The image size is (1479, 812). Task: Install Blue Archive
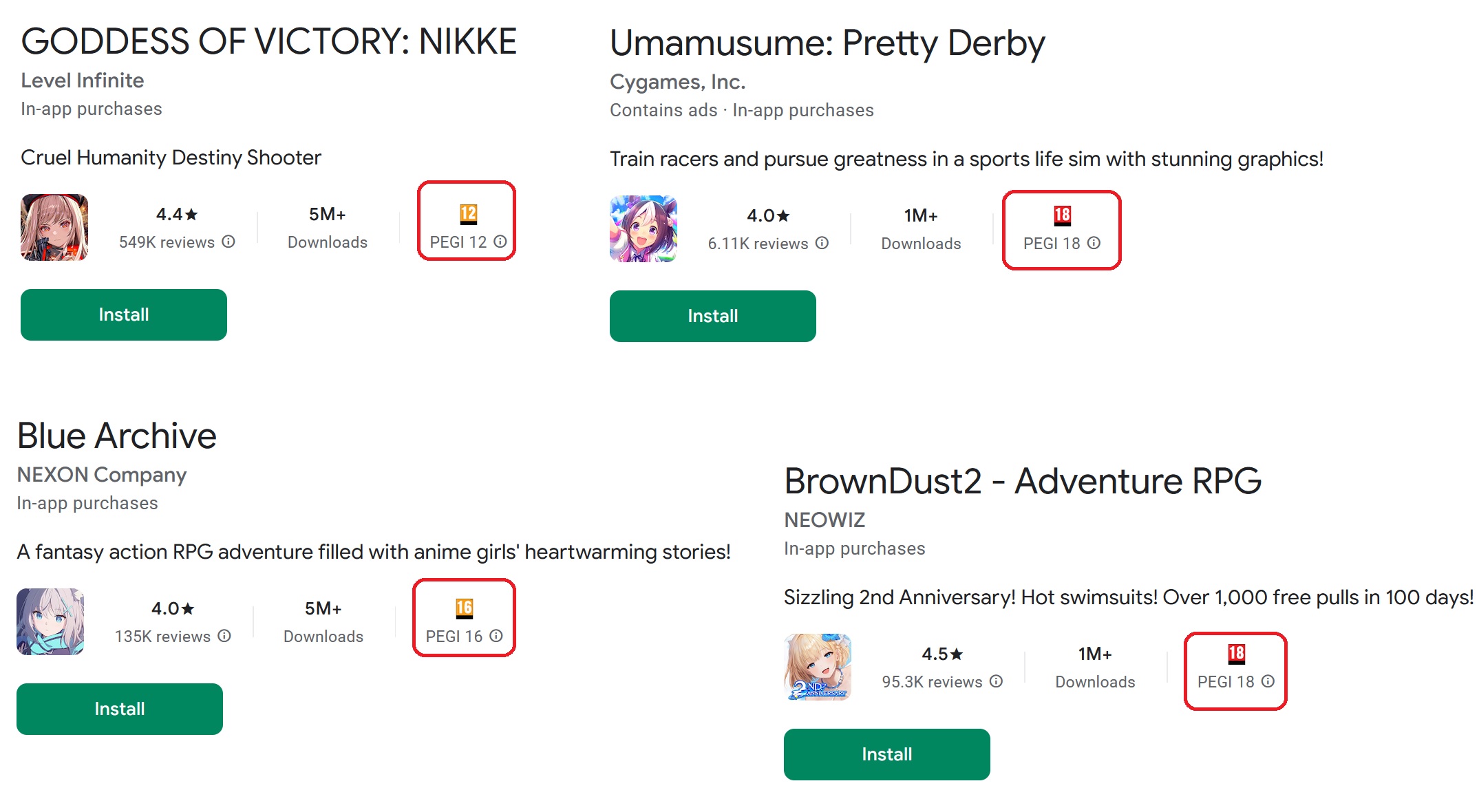point(120,709)
